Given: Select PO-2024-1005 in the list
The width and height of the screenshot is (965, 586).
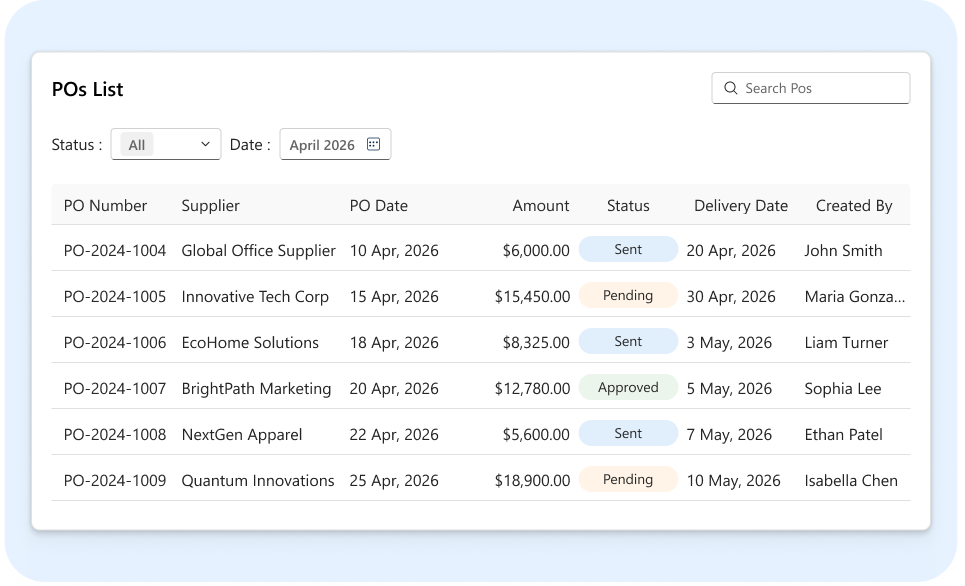Looking at the screenshot, I should point(115,297).
